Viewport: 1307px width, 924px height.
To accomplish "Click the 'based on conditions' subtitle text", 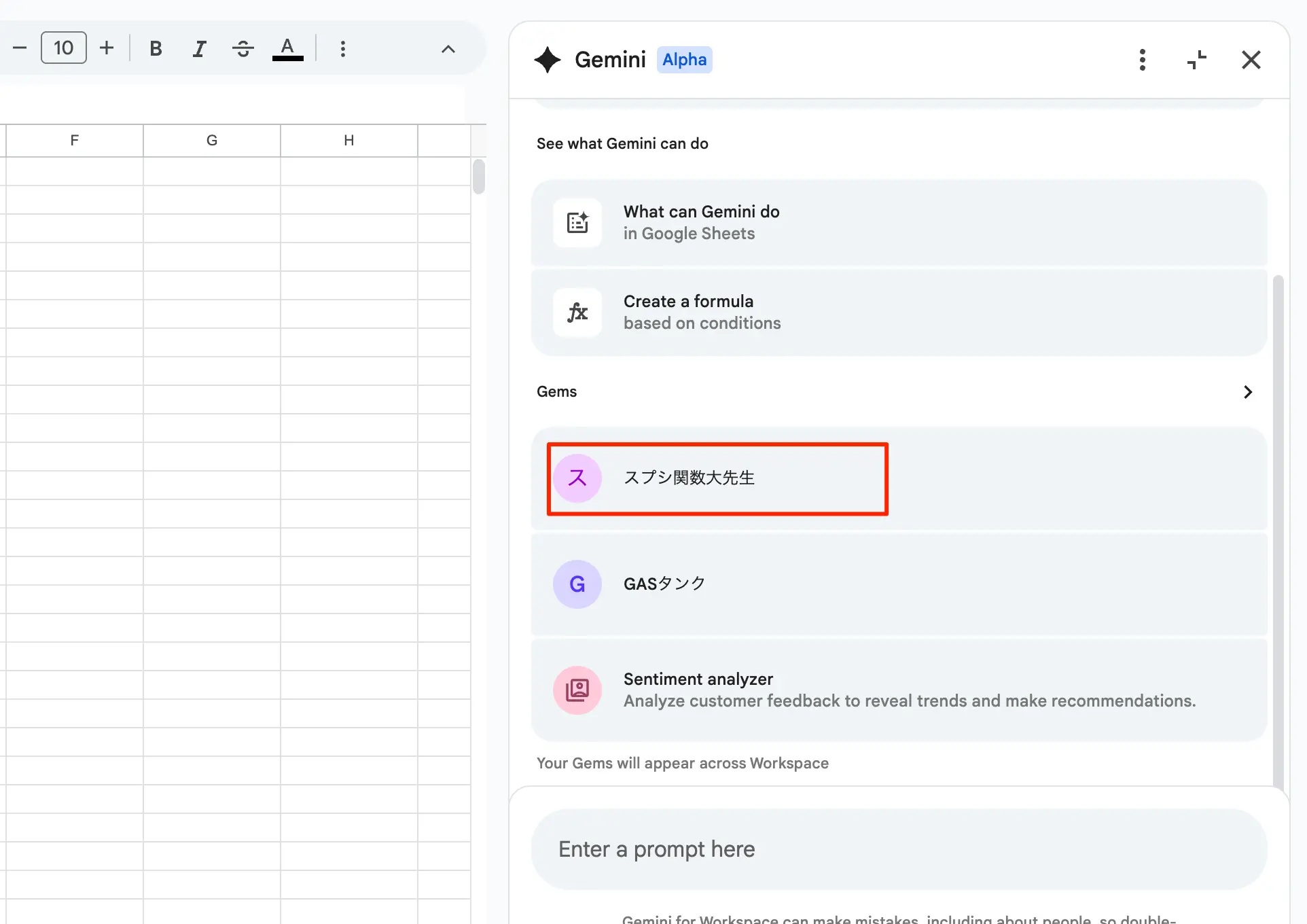I will (x=702, y=323).
